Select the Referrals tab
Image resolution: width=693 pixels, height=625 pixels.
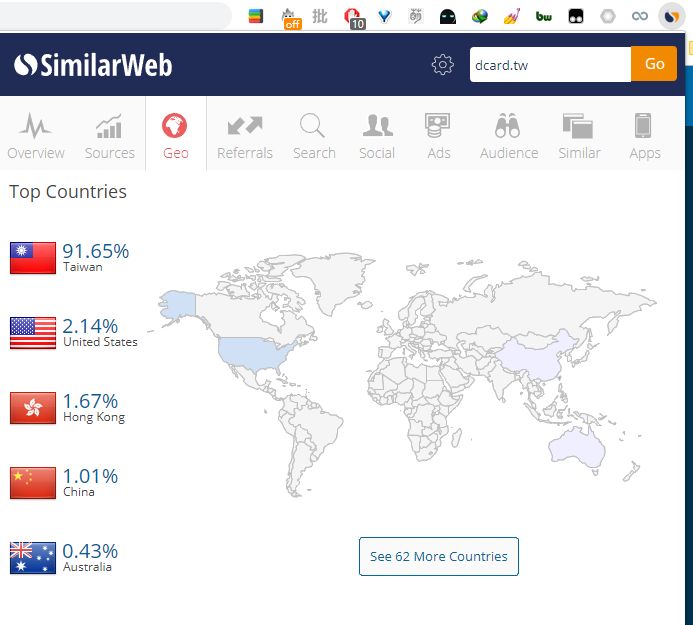tap(245, 135)
